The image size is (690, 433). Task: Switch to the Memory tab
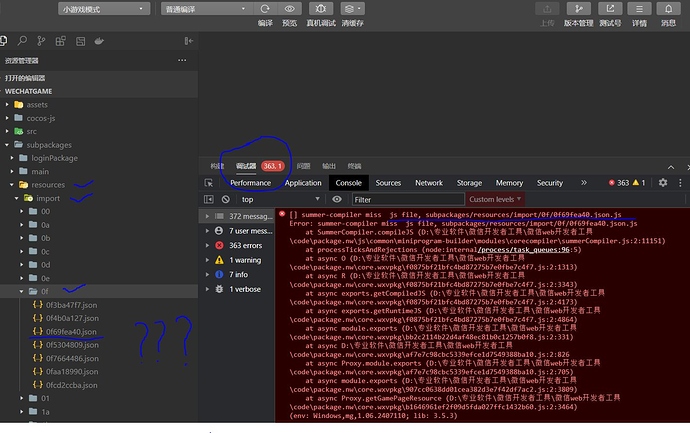[509, 183]
